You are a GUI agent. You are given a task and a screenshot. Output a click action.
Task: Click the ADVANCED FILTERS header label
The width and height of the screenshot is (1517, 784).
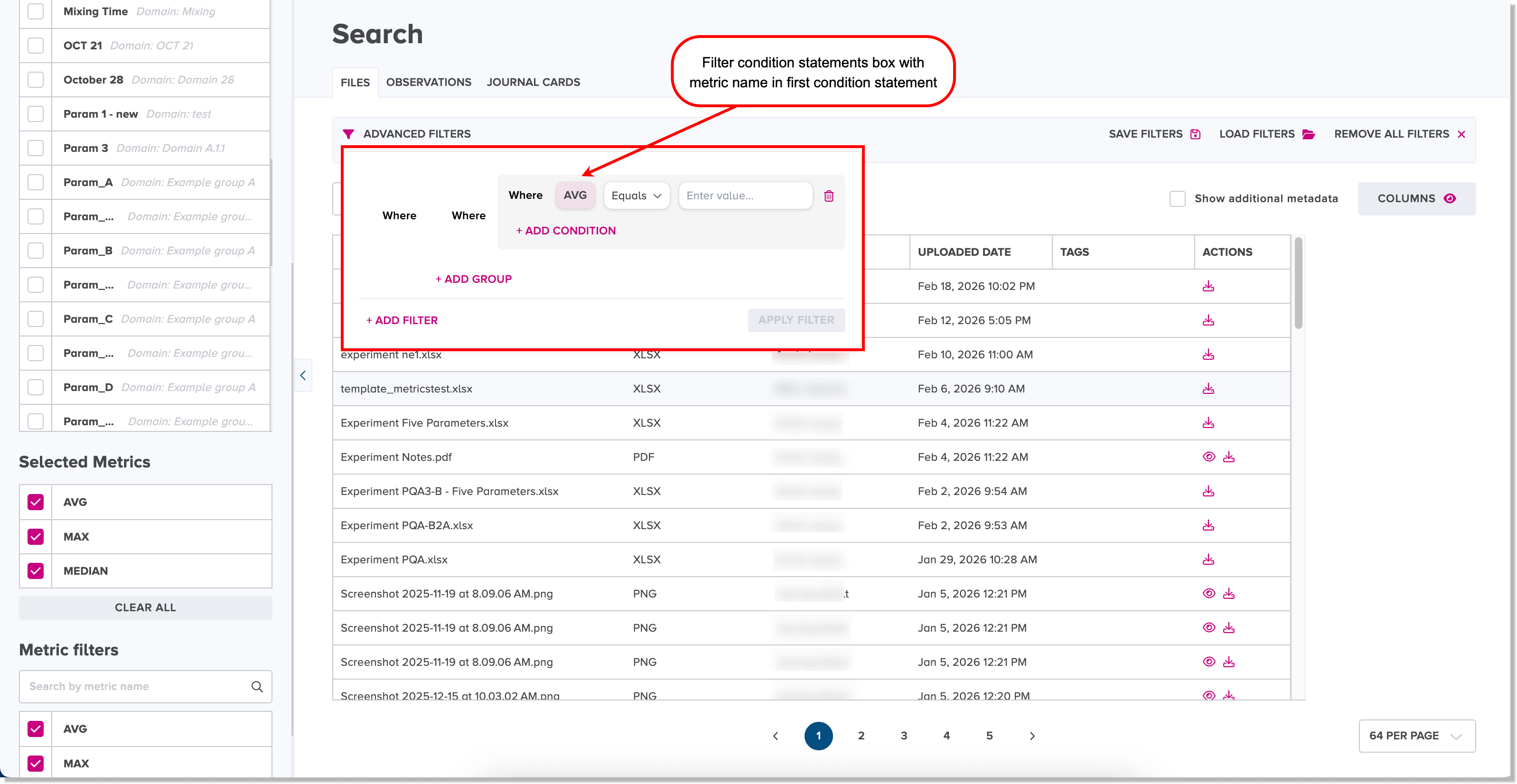417,134
